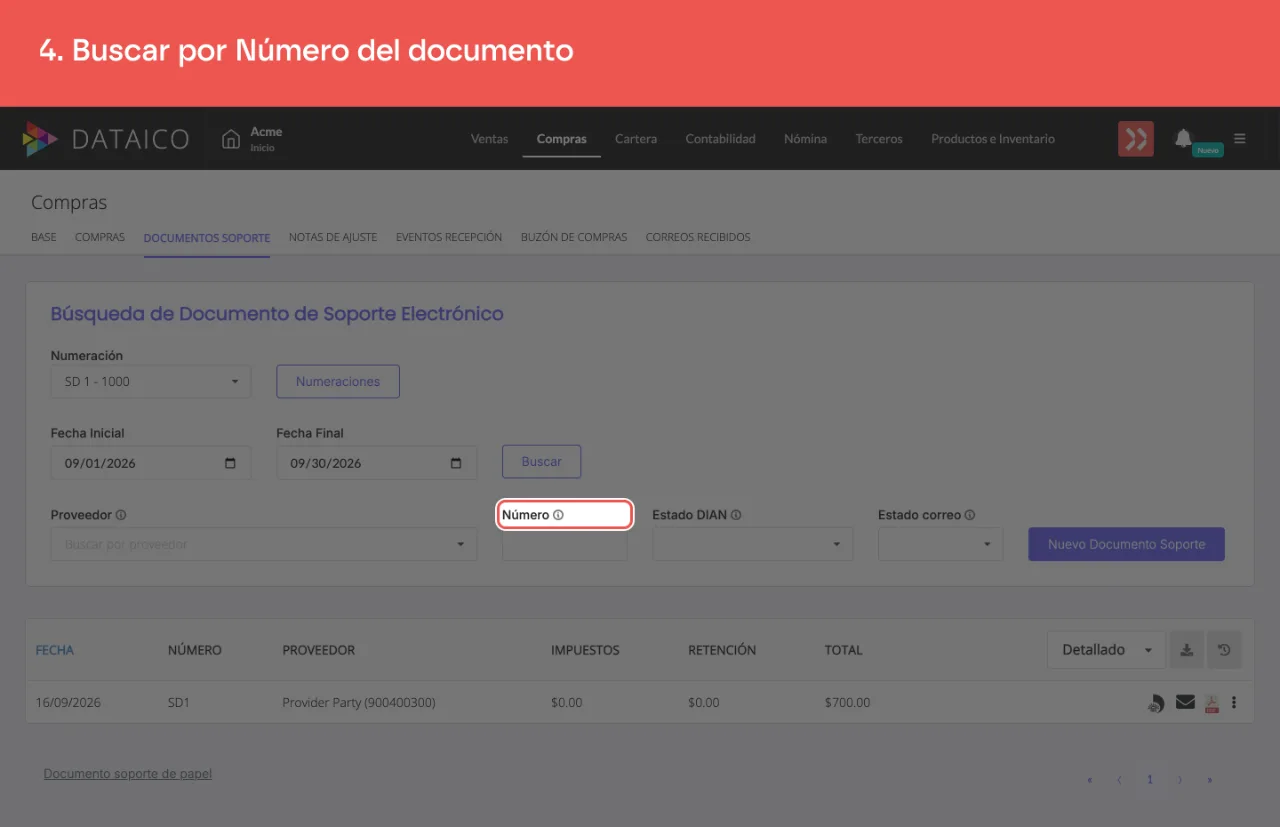Expand the Estado DIAN dropdown
The height and width of the screenshot is (827, 1280).
point(753,544)
